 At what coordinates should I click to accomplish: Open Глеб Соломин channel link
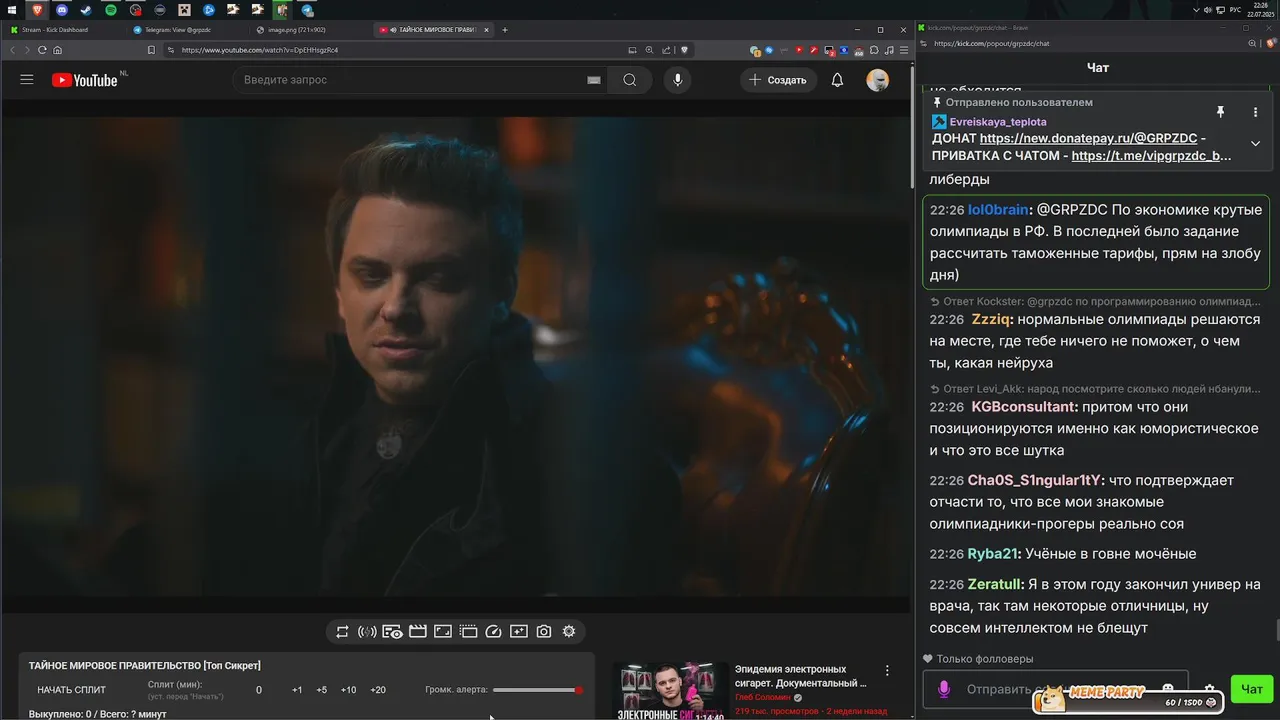coord(763,697)
